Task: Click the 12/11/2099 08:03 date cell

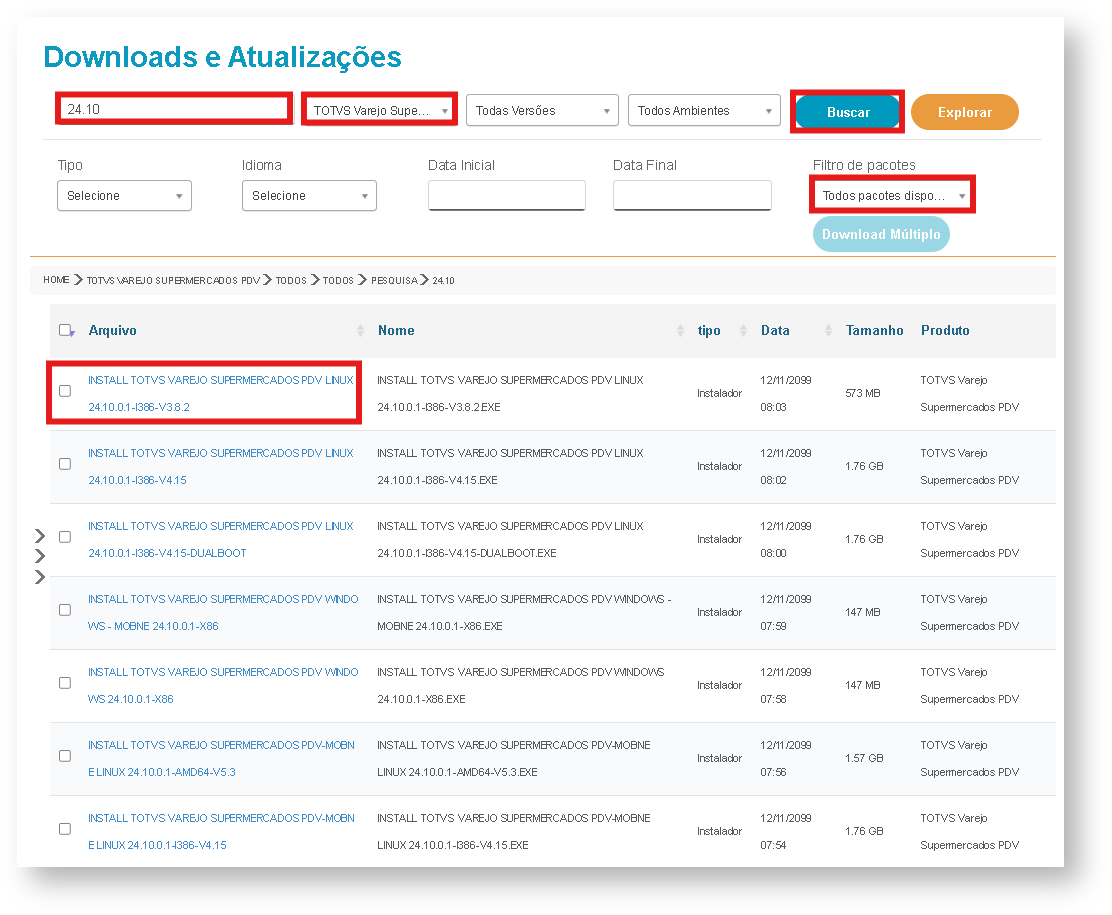Action: point(786,394)
